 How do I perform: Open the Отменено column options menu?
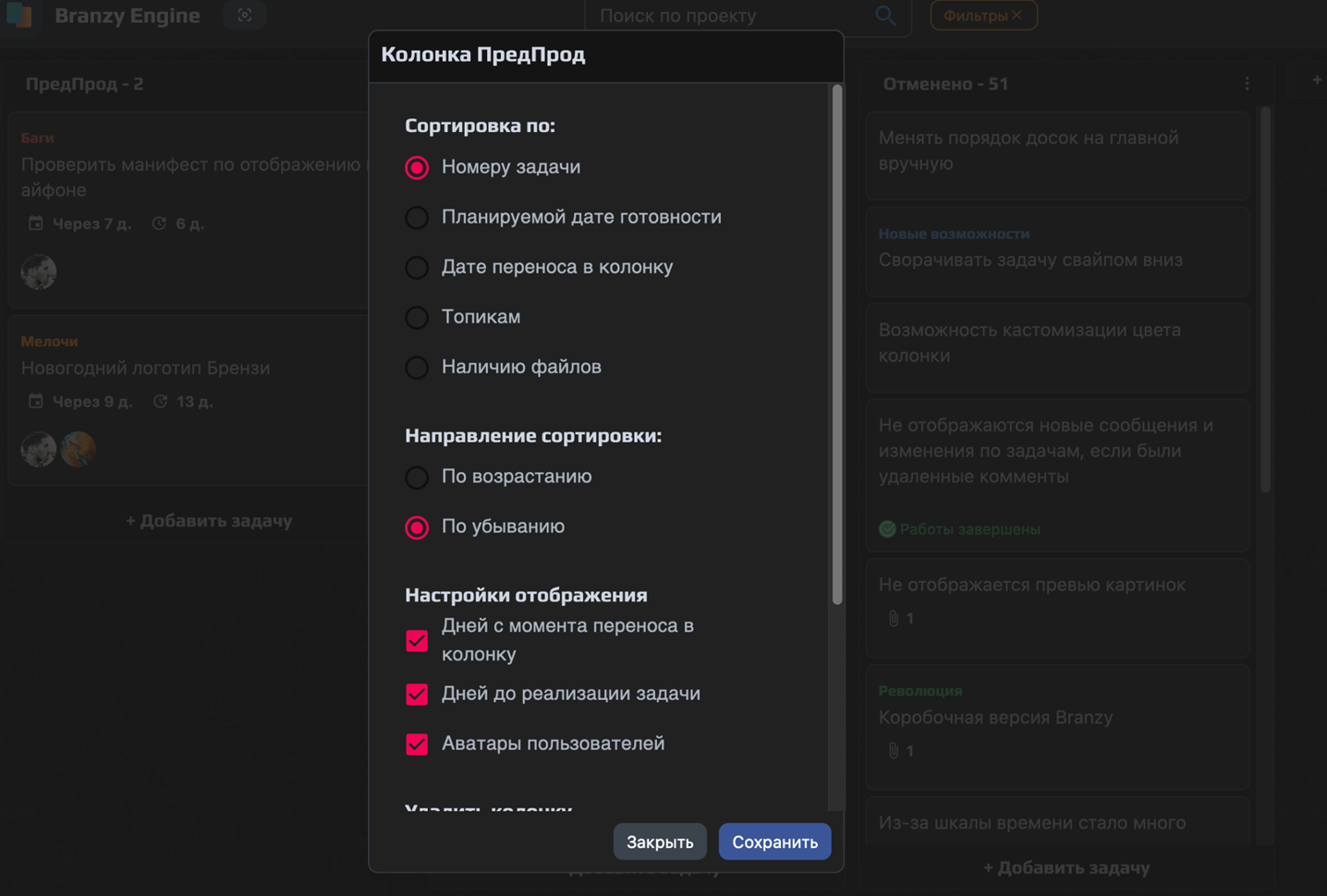click(x=1247, y=84)
